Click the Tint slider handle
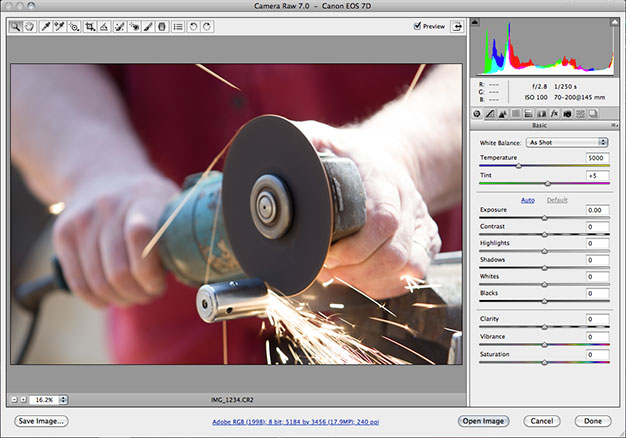This screenshot has width=626, height=438. click(548, 183)
